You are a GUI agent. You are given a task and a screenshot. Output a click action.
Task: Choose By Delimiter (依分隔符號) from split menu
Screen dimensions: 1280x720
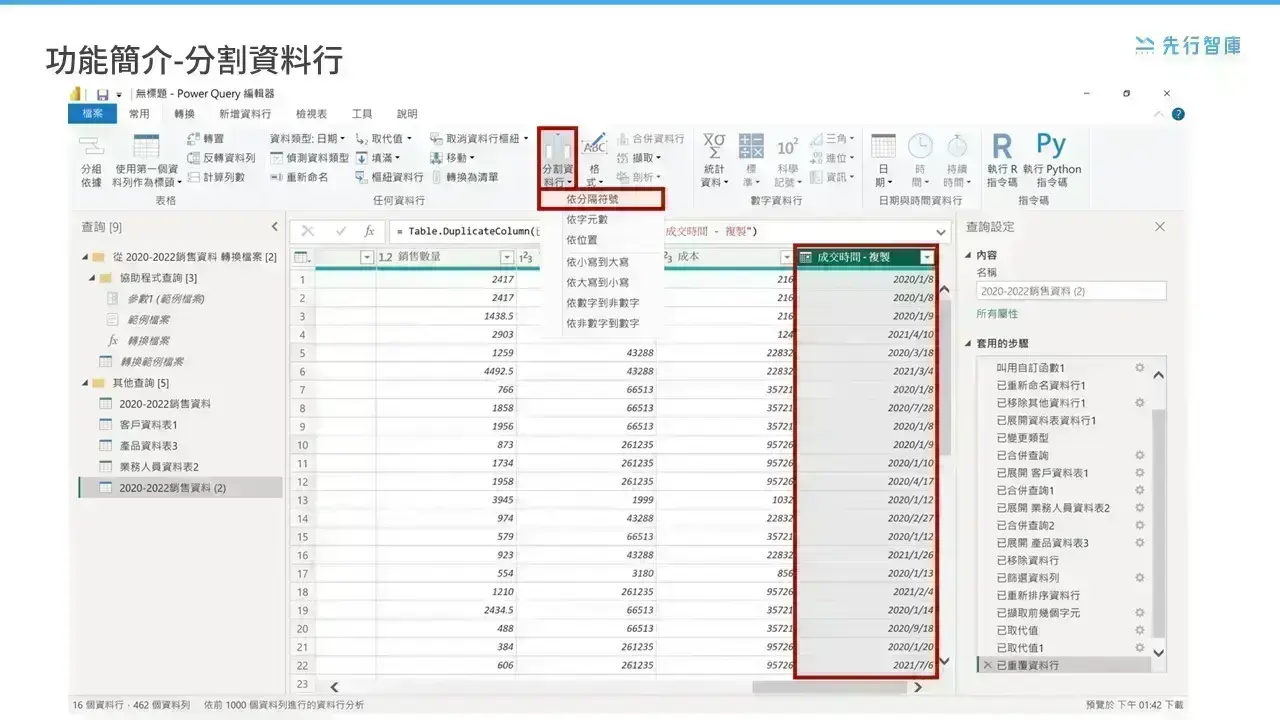tap(601, 199)
